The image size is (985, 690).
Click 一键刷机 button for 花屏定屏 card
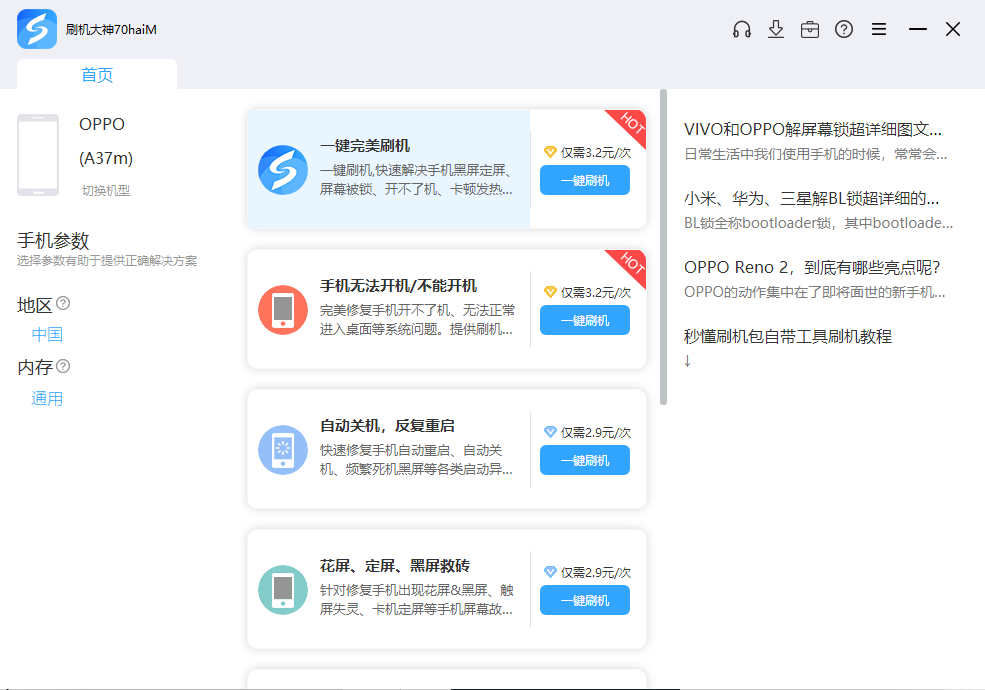585,600
